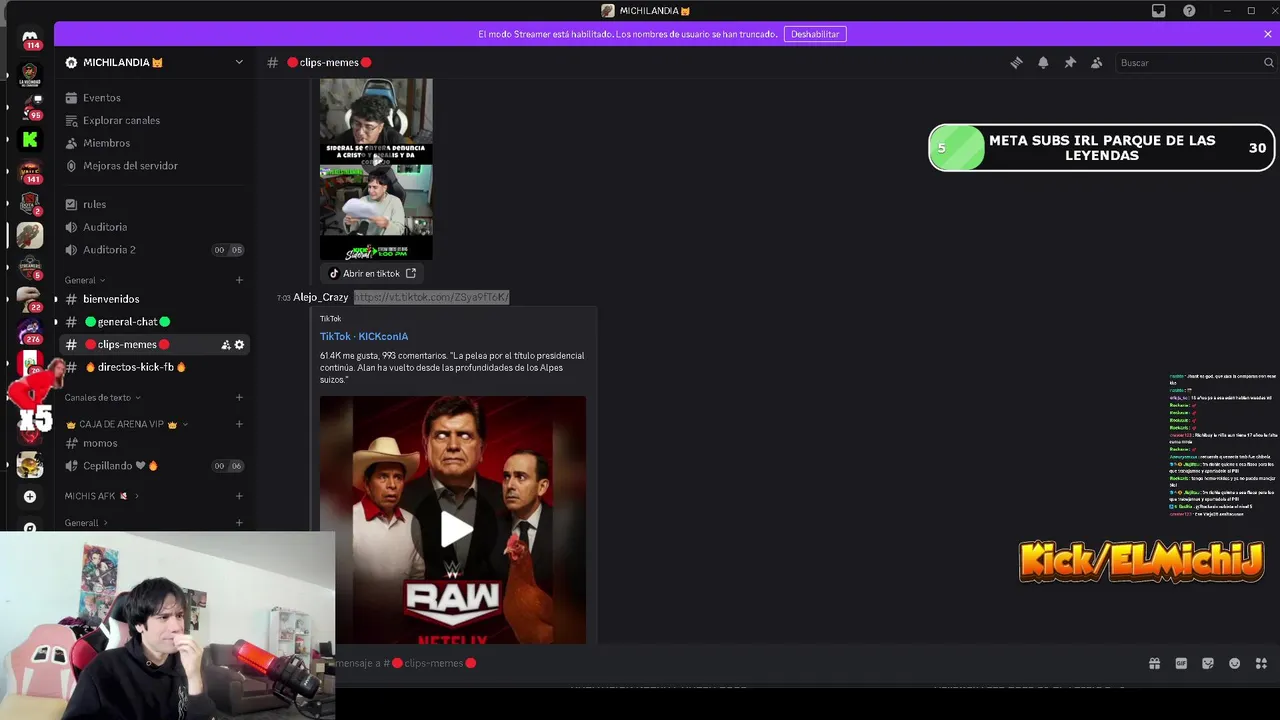Open the Threads icon in channel header
The width and height of the screenshot is (1280, 720).
point(1016,63)
